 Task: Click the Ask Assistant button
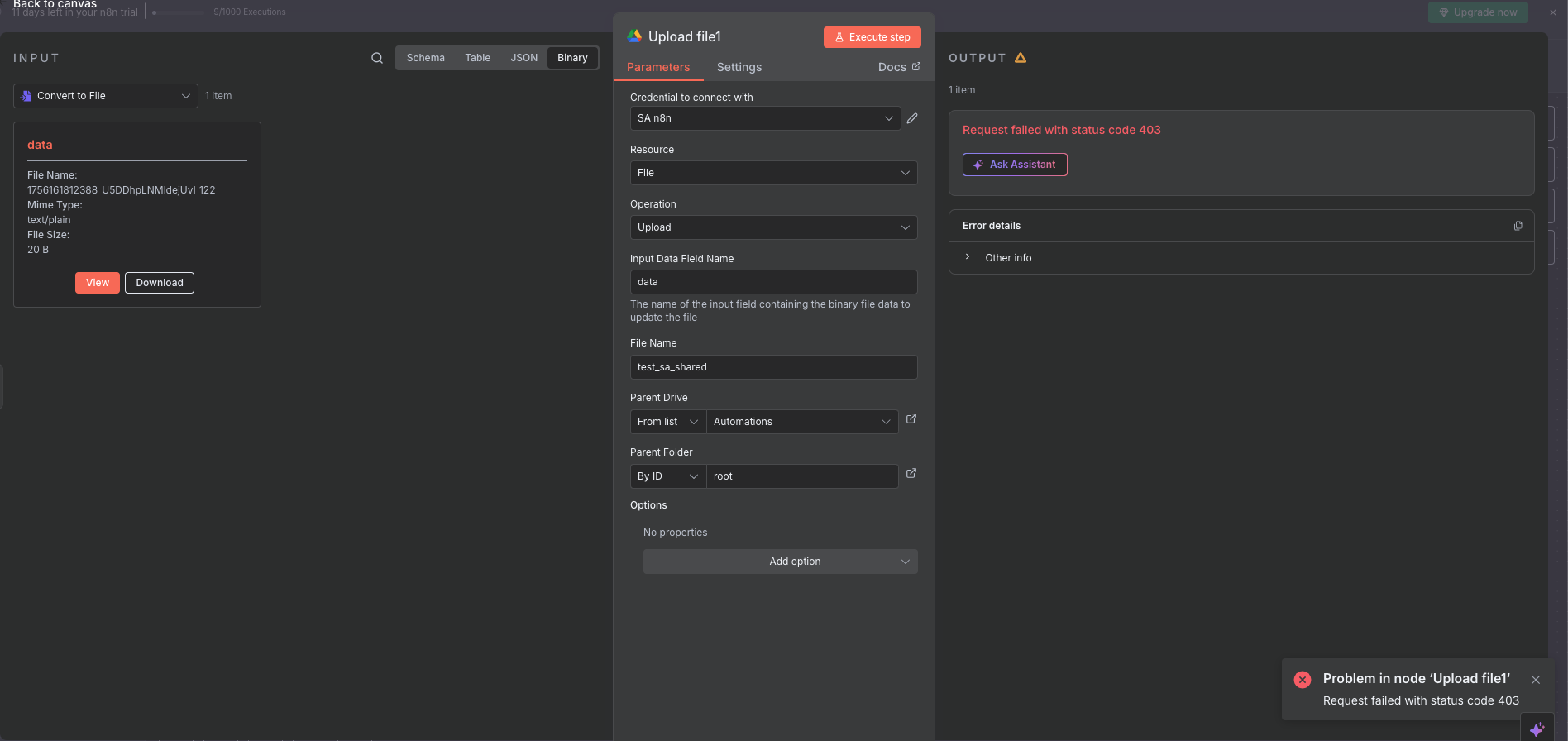coord(1015,165)
